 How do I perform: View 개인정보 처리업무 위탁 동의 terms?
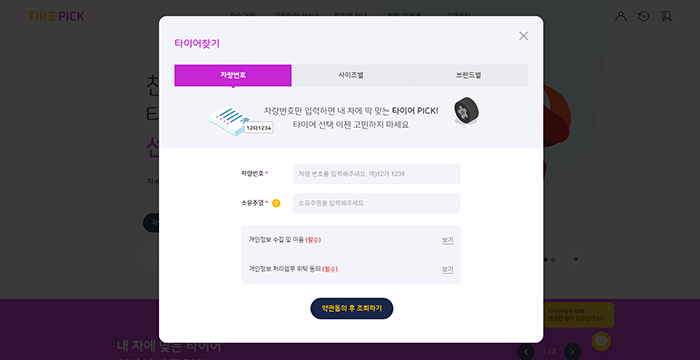[447, 269]
